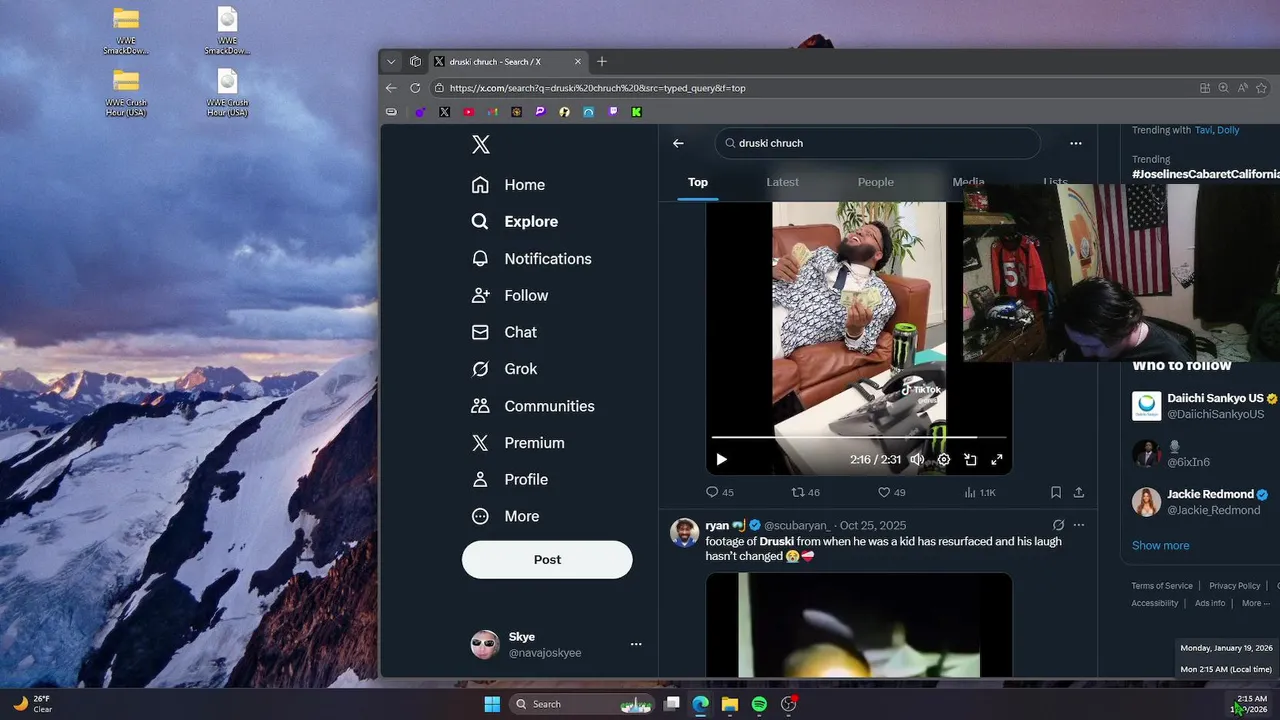The height and width of the screenshot is (720, 1280).
Task: Open Jackie Redmond's profile suggestion
Action: click(x=1210, y=494)
